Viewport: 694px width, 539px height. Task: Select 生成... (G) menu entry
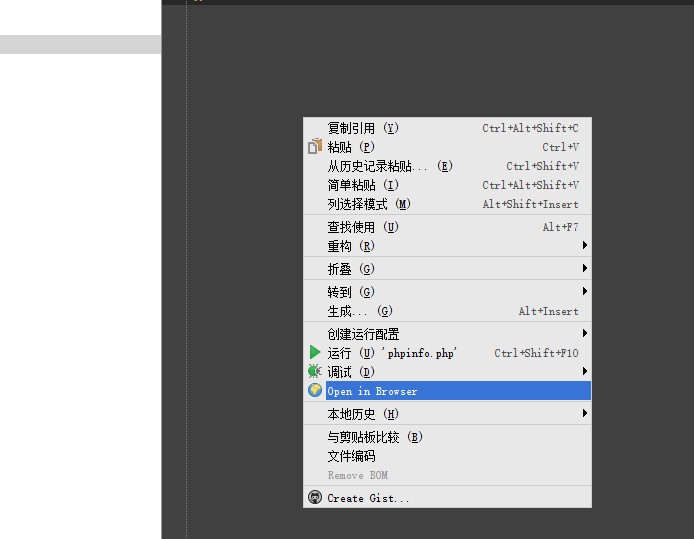tap(447, 311)
